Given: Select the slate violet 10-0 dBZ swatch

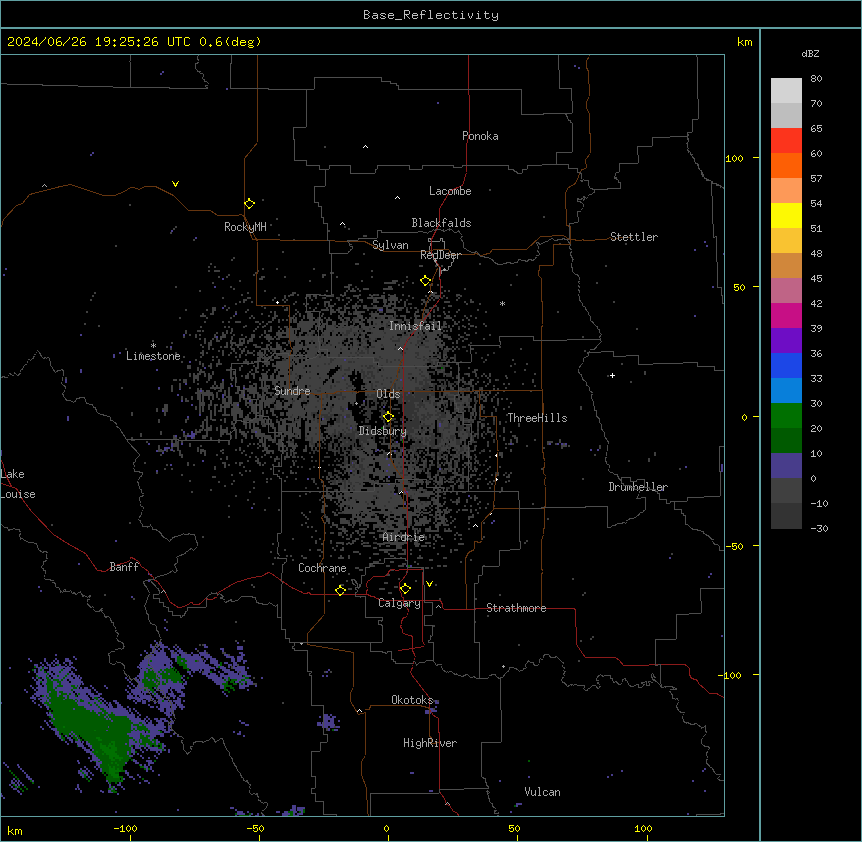Looking at the screenshot, I should [x=786, y=466].
